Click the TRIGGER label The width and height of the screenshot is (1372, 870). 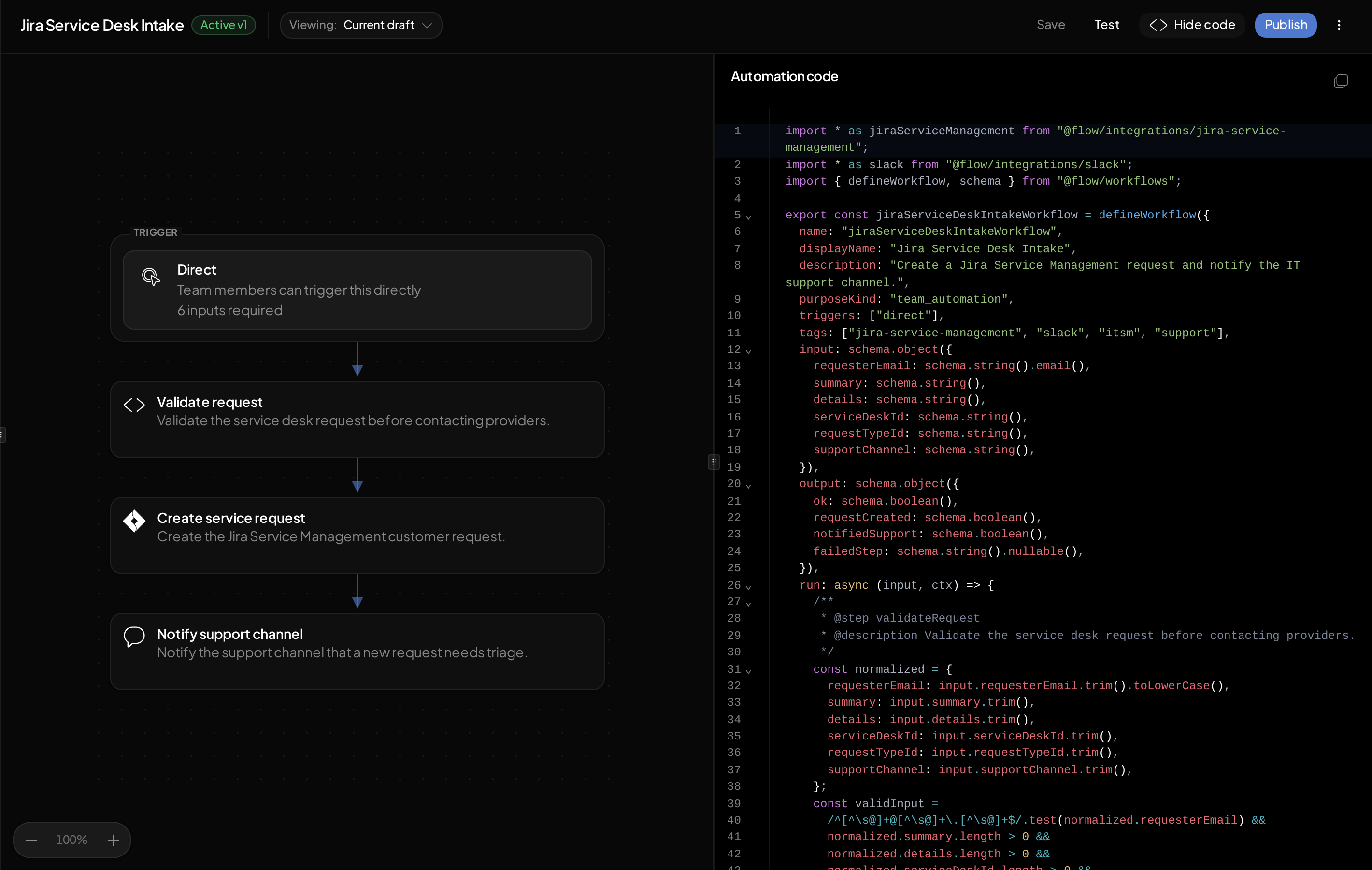coord(155,232)
